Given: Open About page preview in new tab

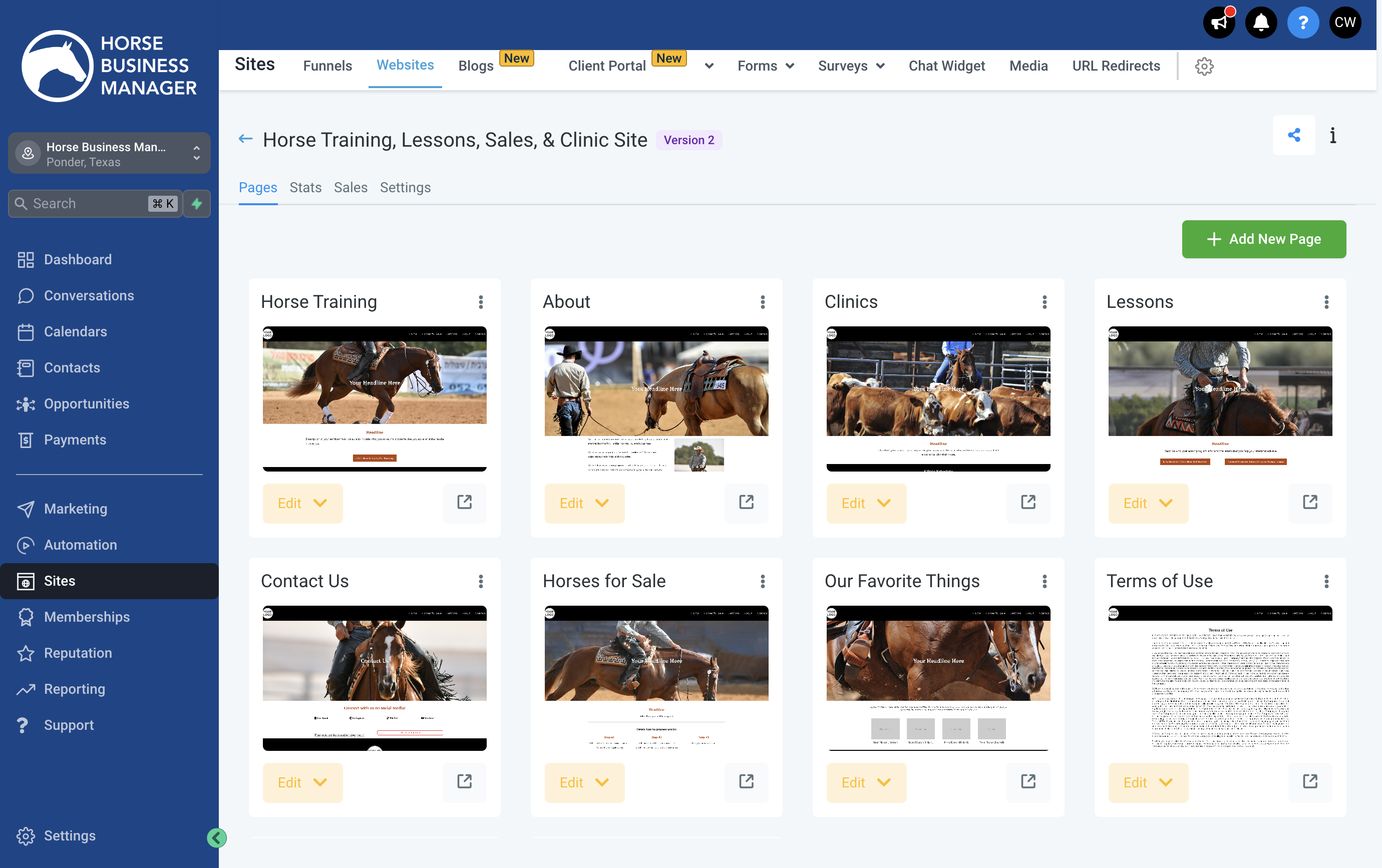Looking at the screenshot, I should 746,503.
